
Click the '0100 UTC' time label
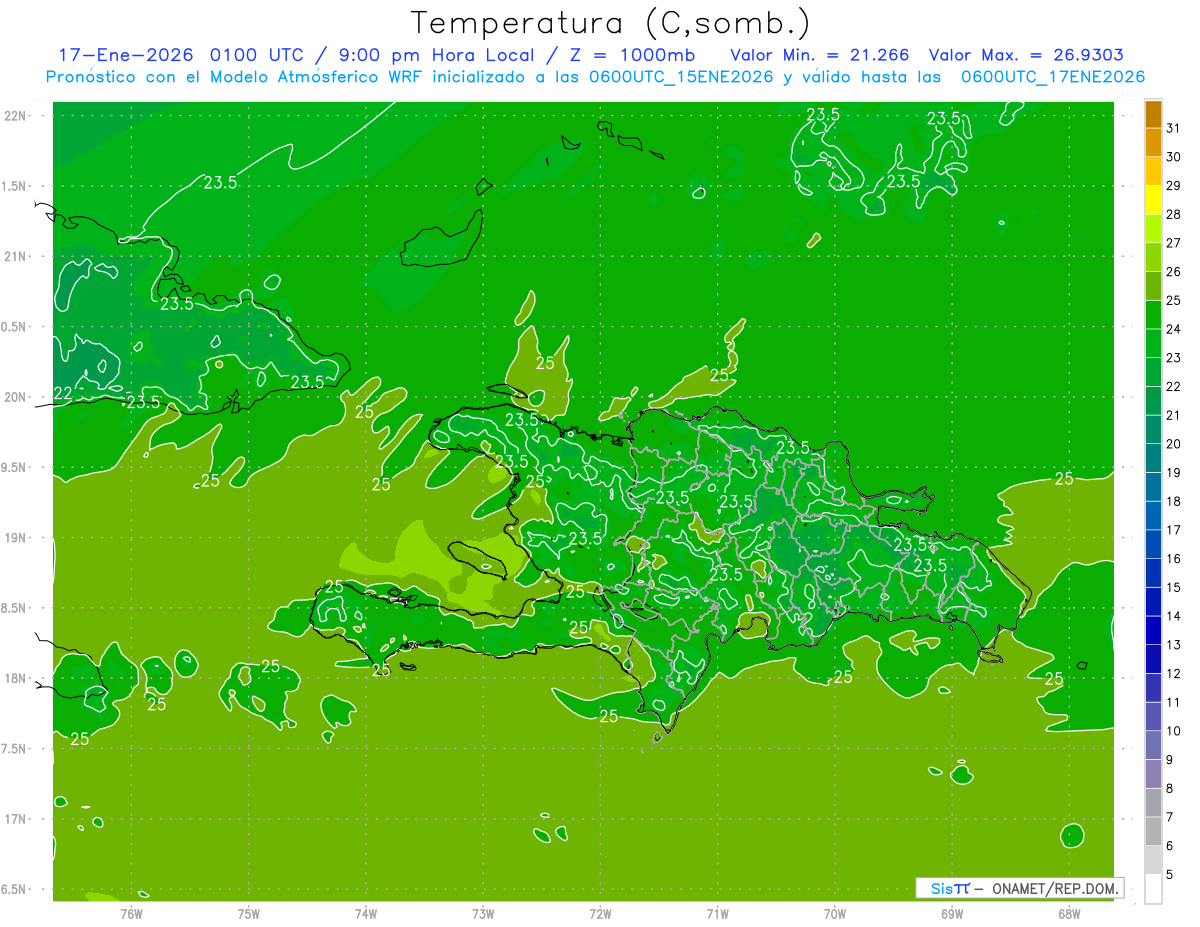(x=259, y=55)
